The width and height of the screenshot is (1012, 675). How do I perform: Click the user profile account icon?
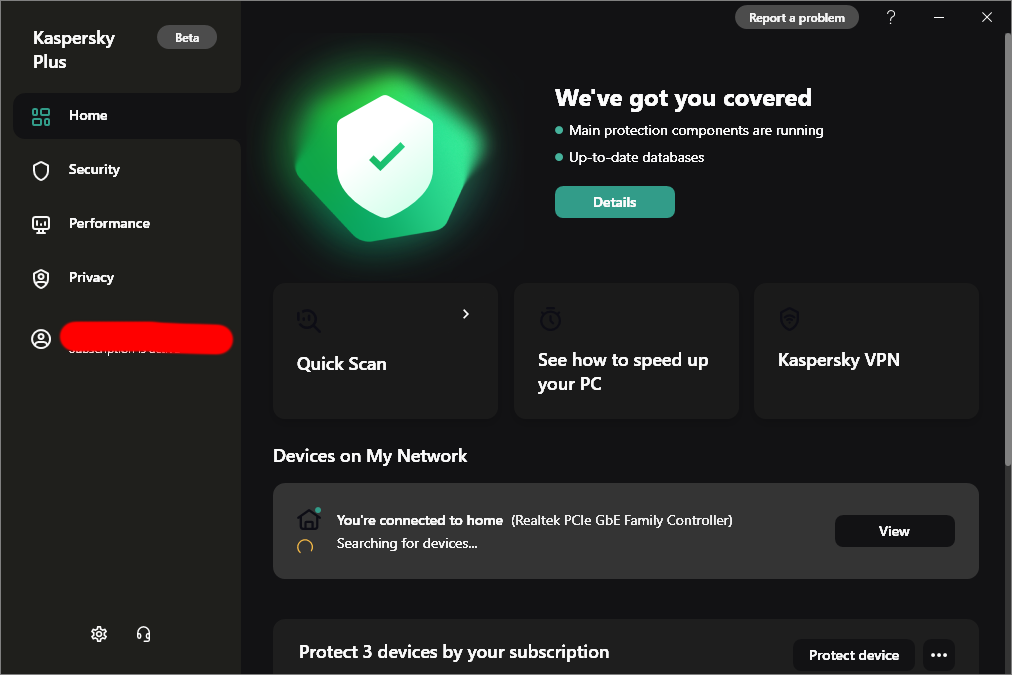(x=41, y=339)
